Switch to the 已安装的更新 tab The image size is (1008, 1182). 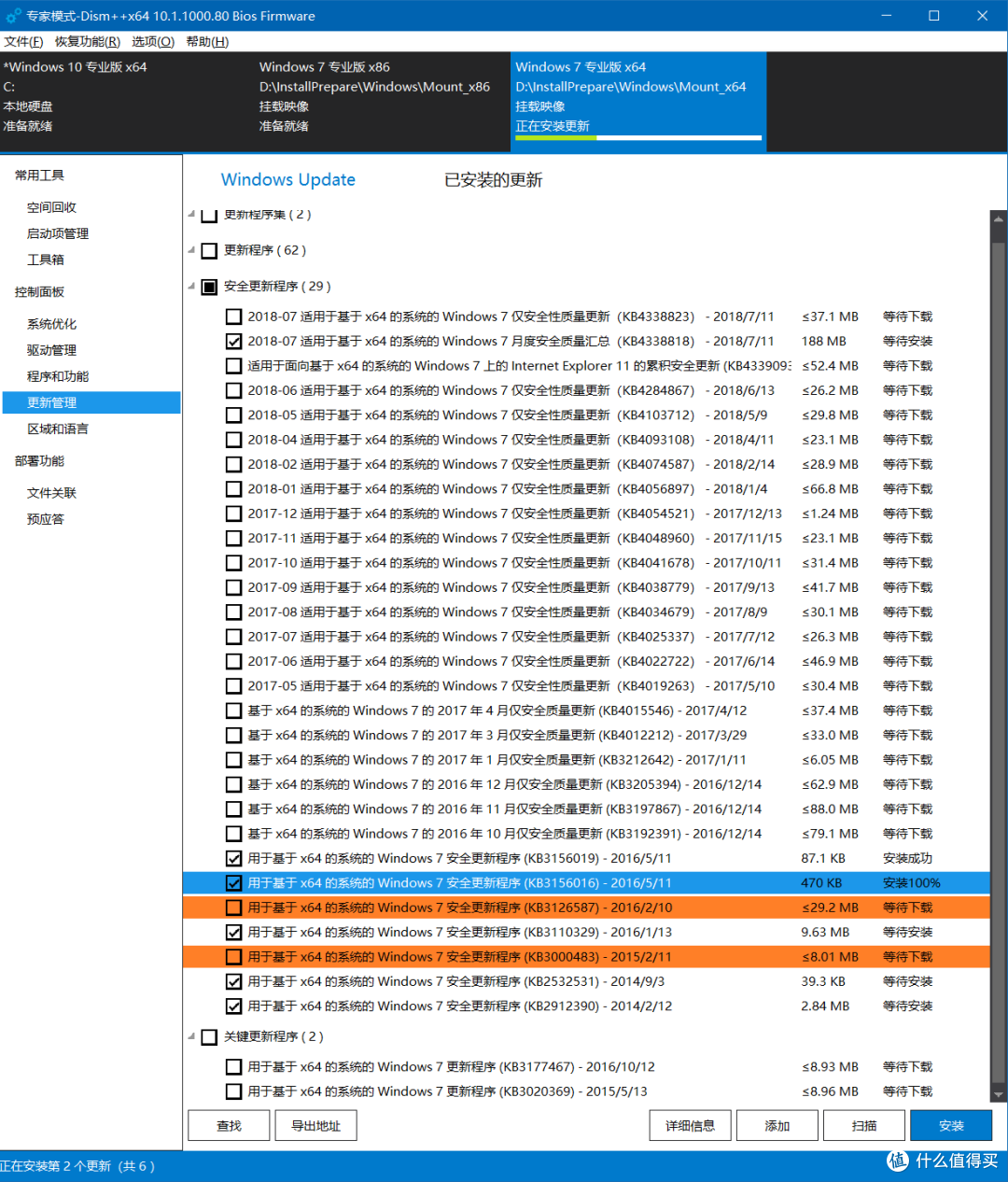coord(493,180)
